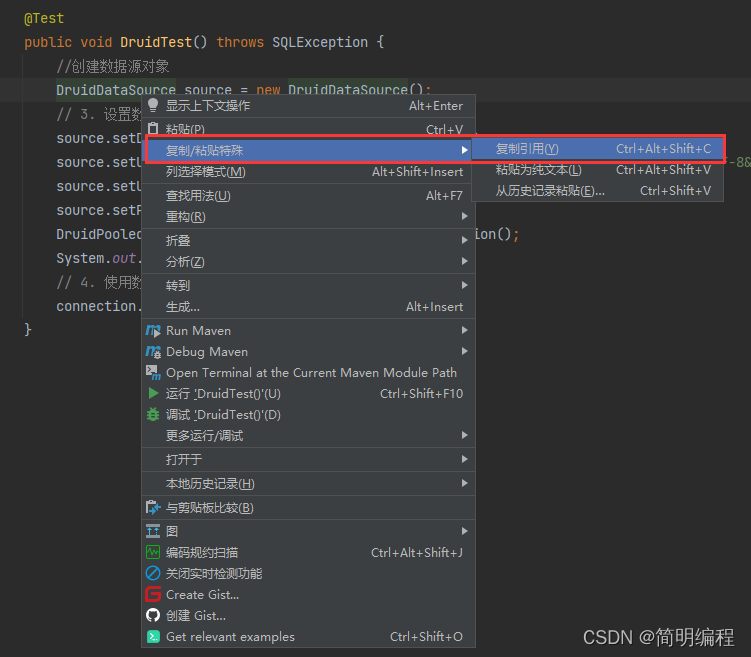Select 显示上下文操作 menu entry
751x657 pixels.
308,106
